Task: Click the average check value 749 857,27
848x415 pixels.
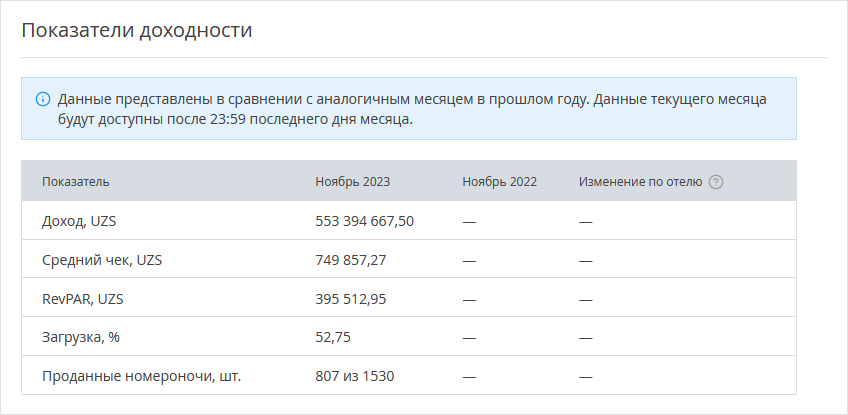Action: tap(351, 260)
